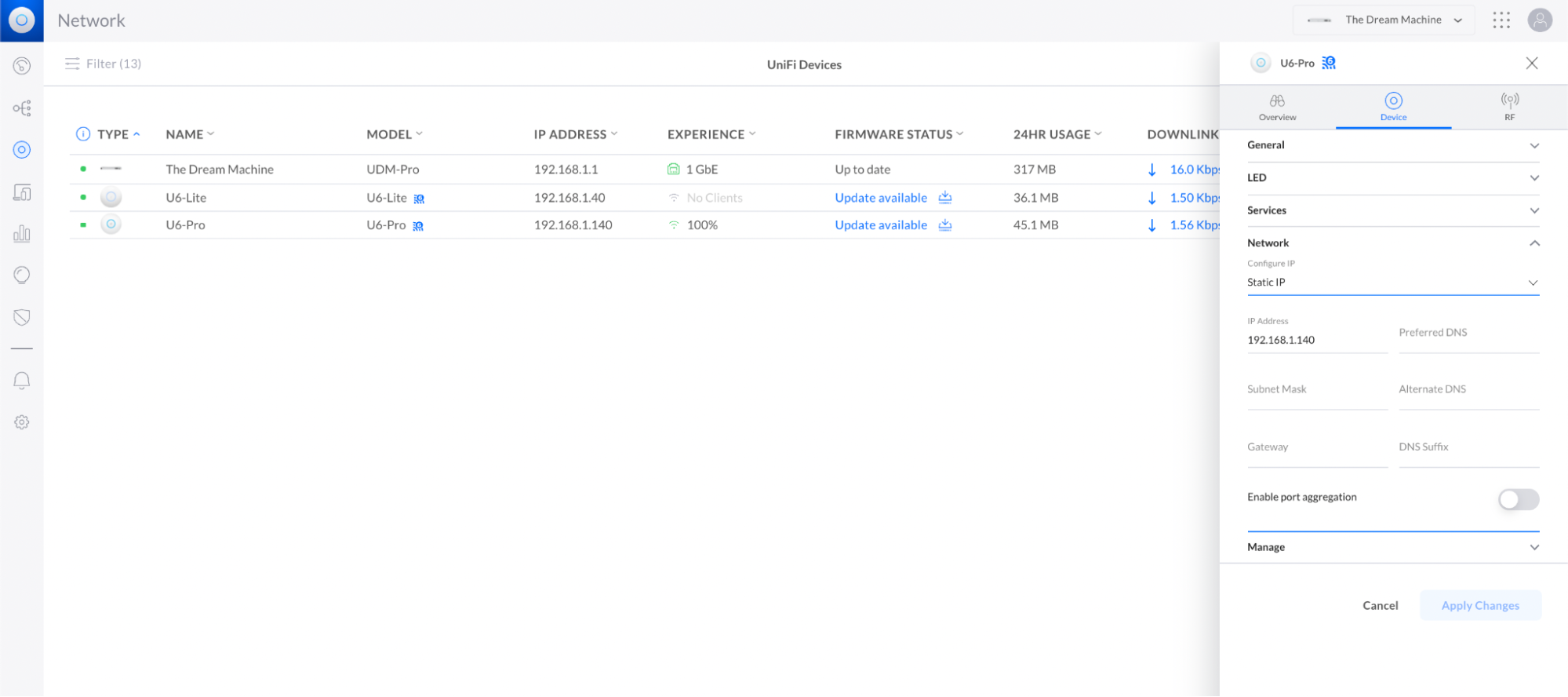Image resolution: width=1568 pixels, height=697 pixels.
Task: Click the UDM-Pro model cell
Action: (x=393, y=170)
